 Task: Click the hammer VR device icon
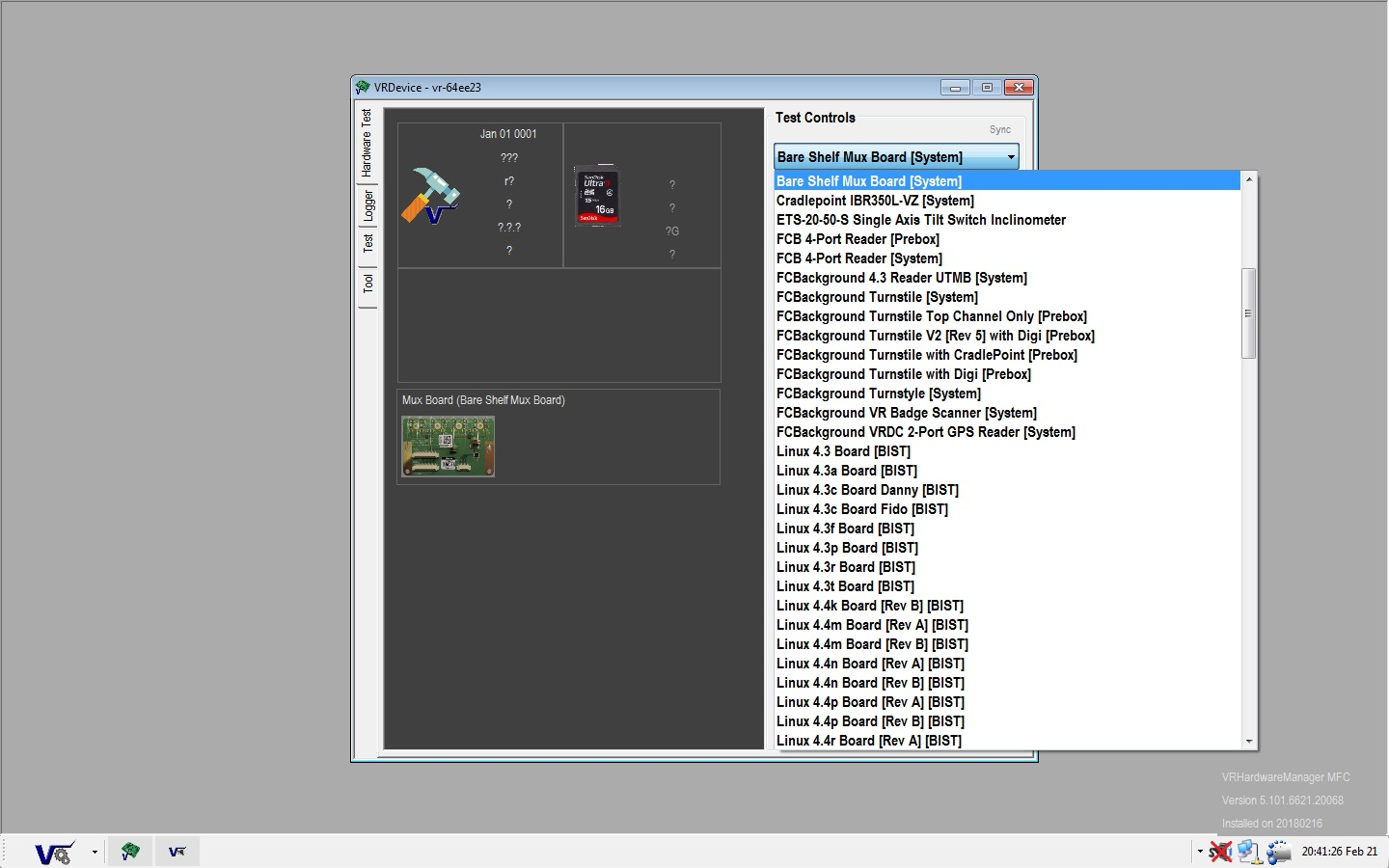point(431,196)
